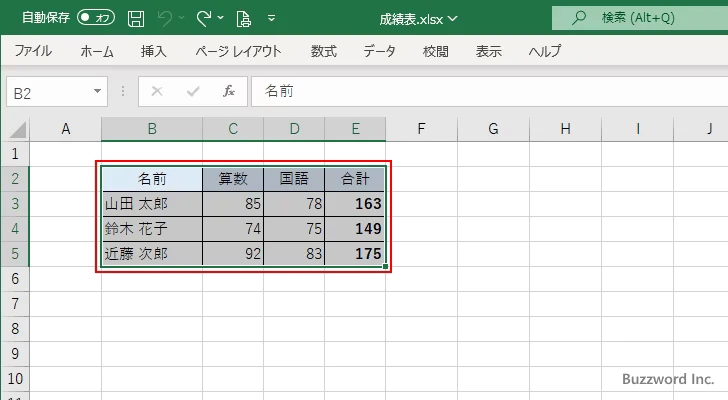Select row 8 header
Screen dimensions: 728x400
pyautogui.click(x=15, y=329)
